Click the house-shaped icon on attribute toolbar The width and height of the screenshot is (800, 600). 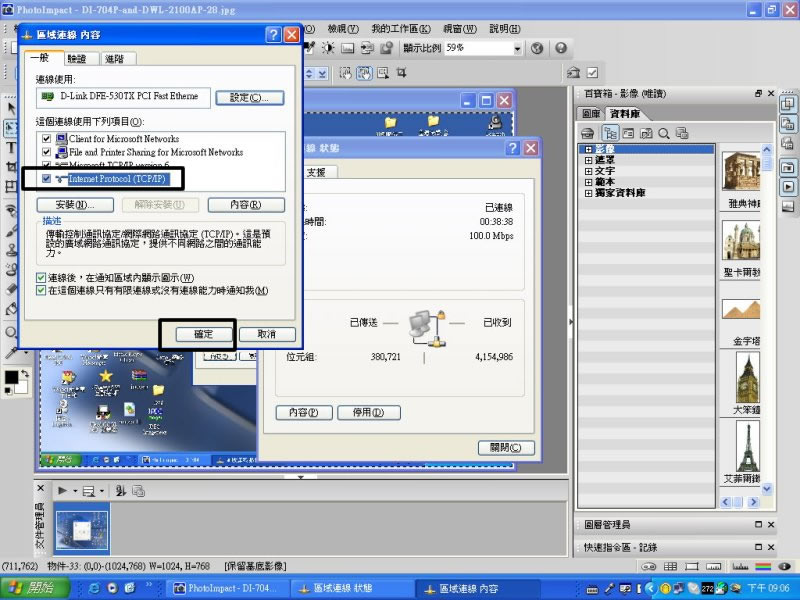tap(573, 73)
